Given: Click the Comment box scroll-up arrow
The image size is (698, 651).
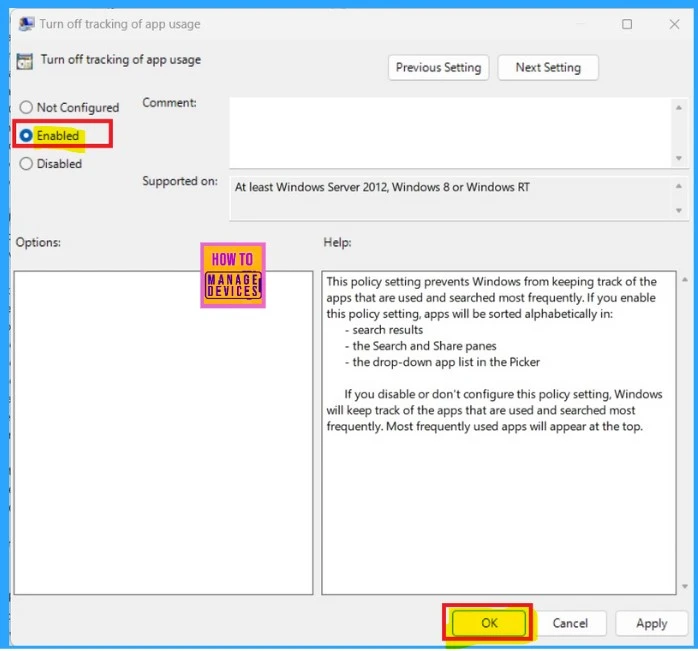Looking at the screenshot, I should [x=679, y=108].
